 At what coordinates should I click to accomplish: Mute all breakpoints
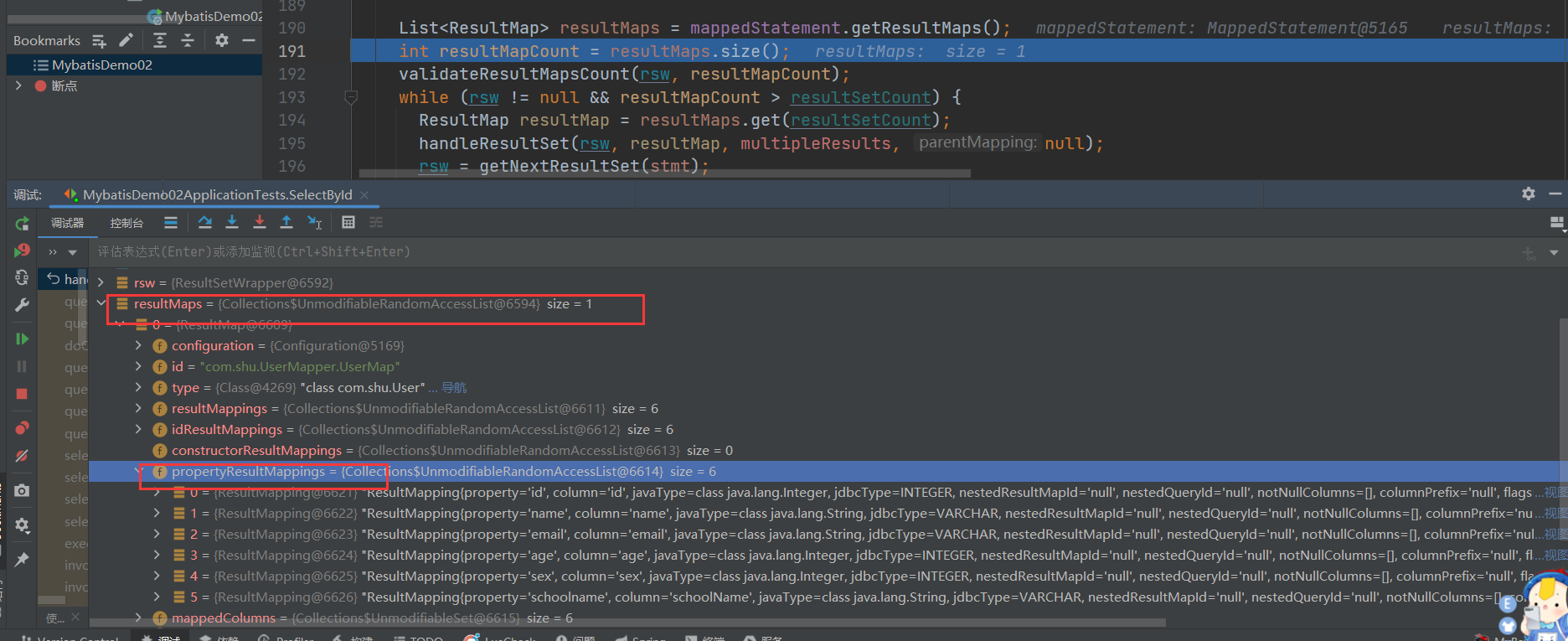click(22, 456)
